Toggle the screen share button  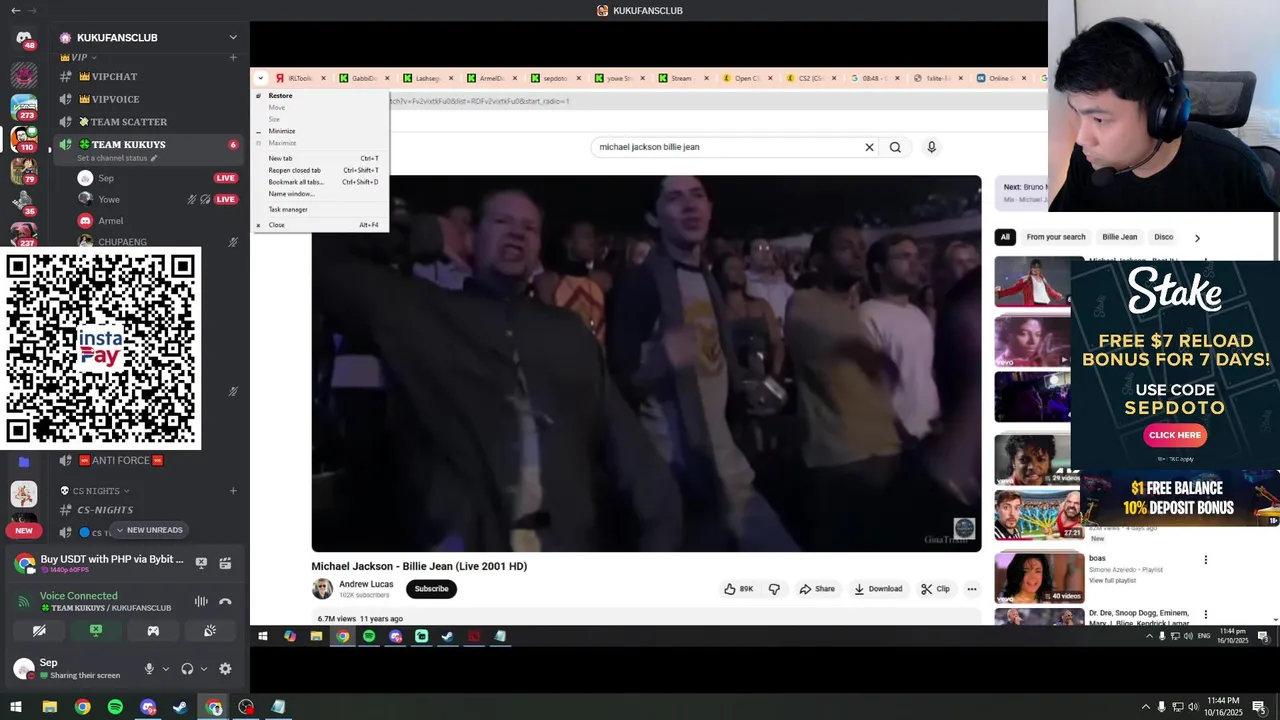(x=96, y=631)
